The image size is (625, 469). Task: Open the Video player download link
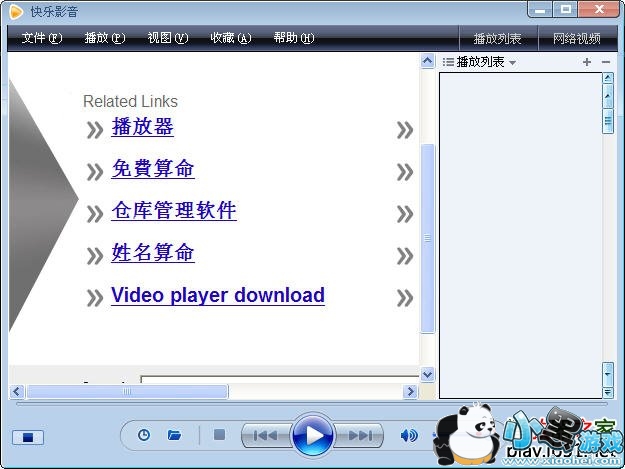218,296
